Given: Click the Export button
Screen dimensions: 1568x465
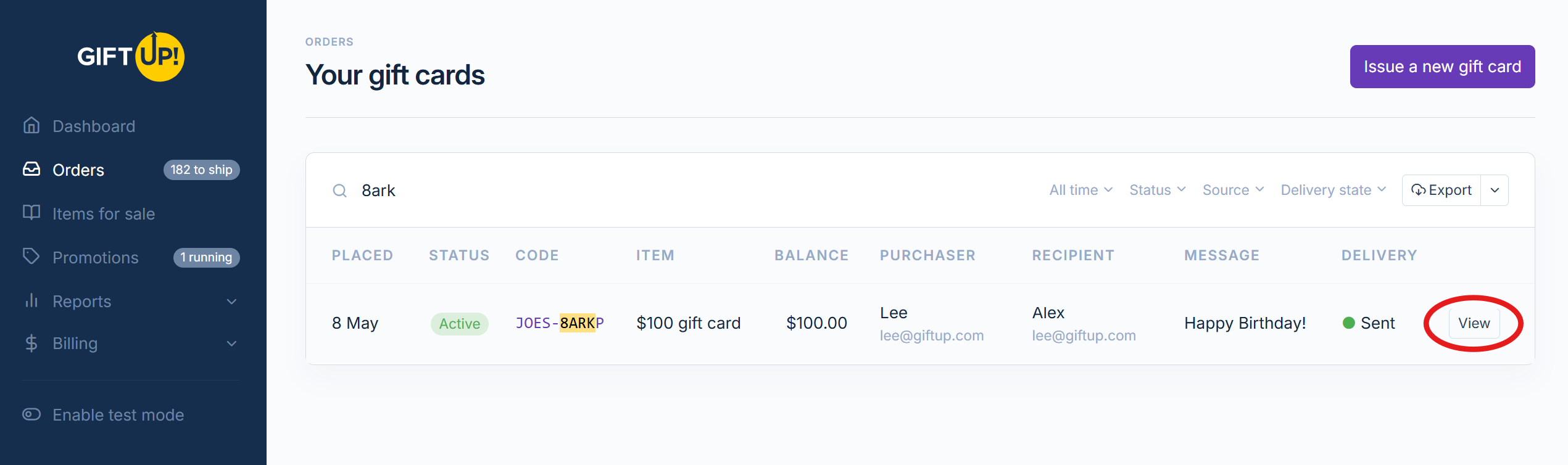Looking at the screenshot, I should pyautogui.click(x=1441, y=190).
